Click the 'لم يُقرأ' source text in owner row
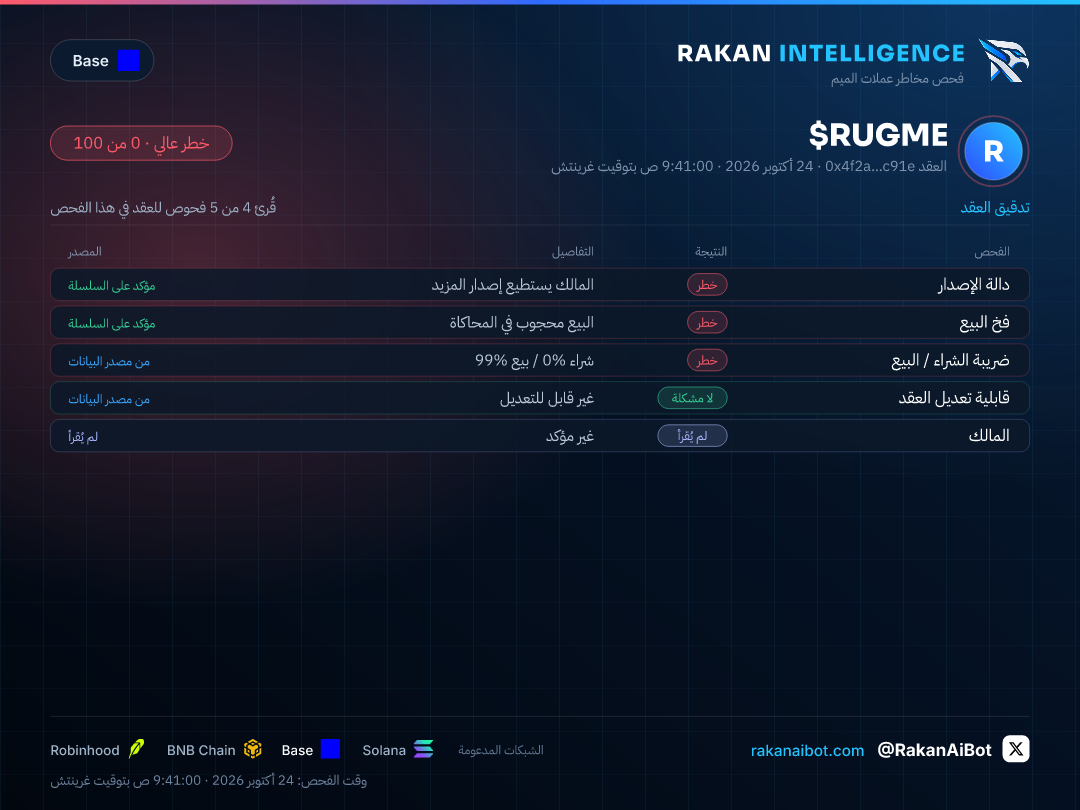 click(x=83, y=437)
